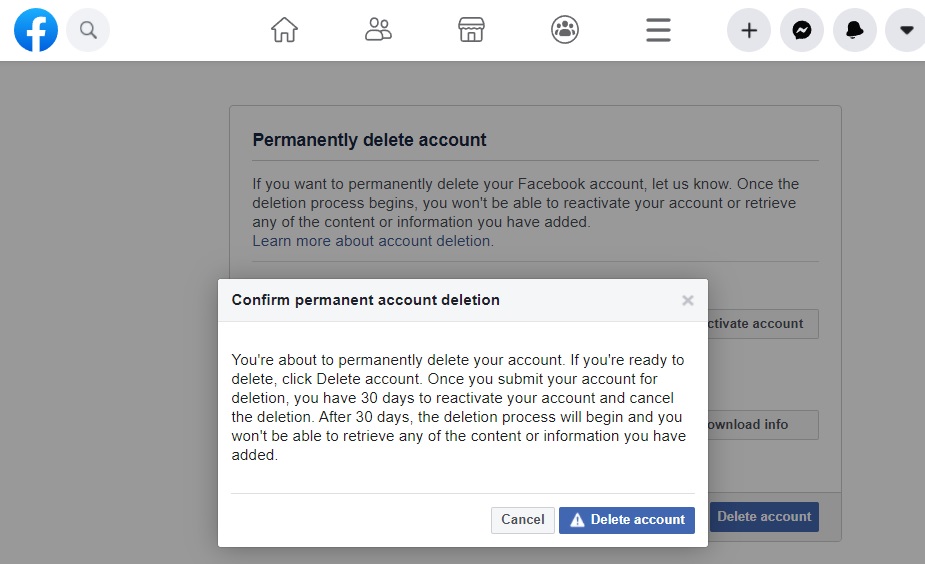The width and height of the screenshot is (925, 564).
Task: Open the Friends icon
Action: coord(378,29)
